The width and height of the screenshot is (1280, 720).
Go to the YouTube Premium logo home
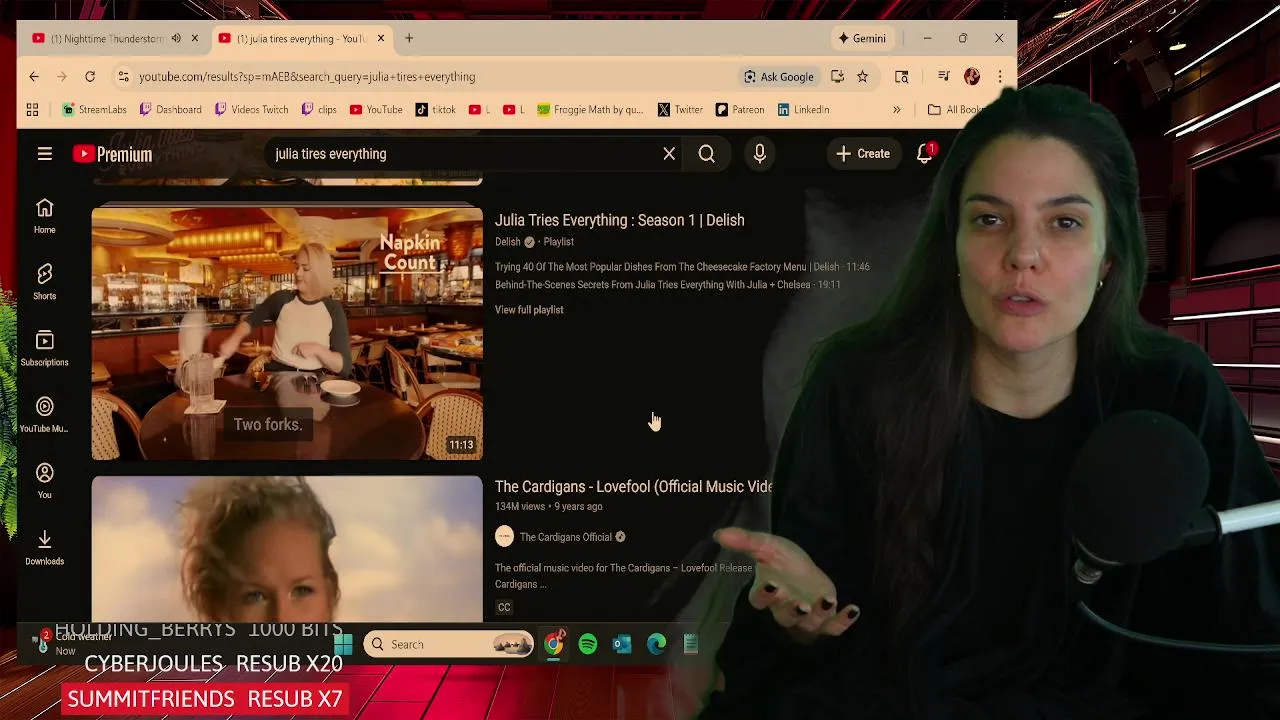pos(112,154)
